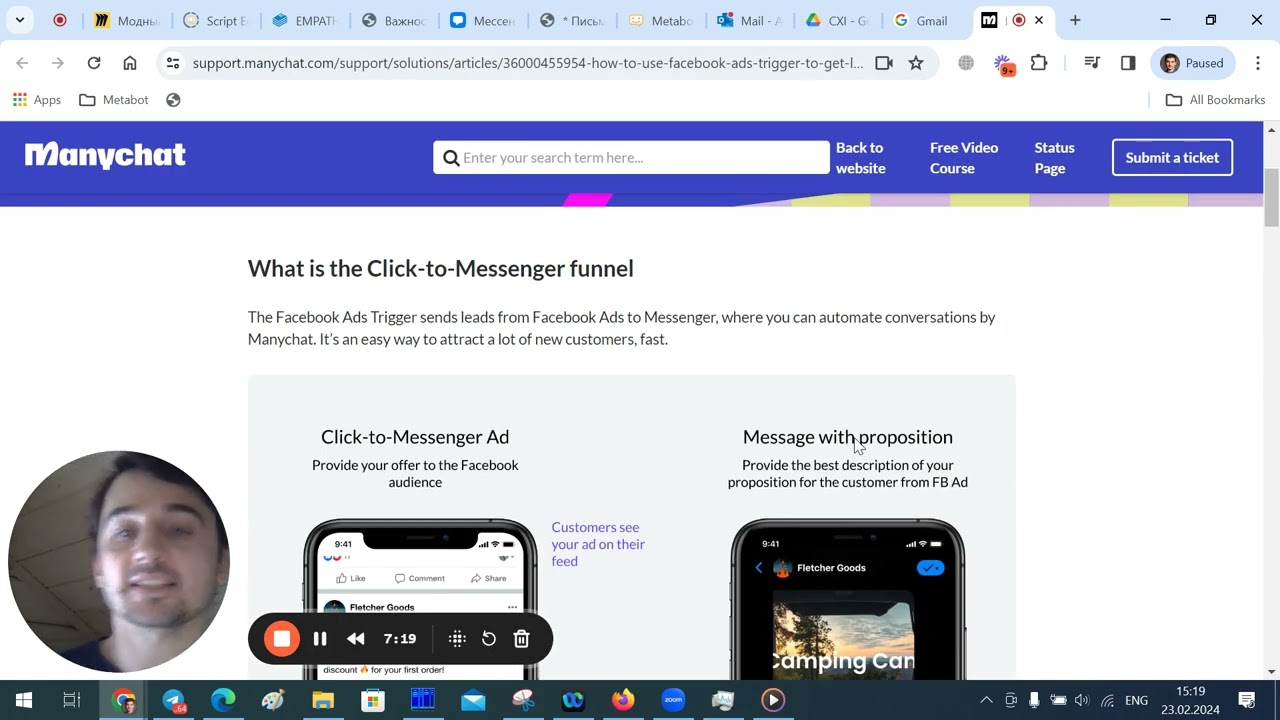Open File Explorer from the taskbar
This screenshot has height=720, width=1280.
pyautogui.click(x=323, y=700)
